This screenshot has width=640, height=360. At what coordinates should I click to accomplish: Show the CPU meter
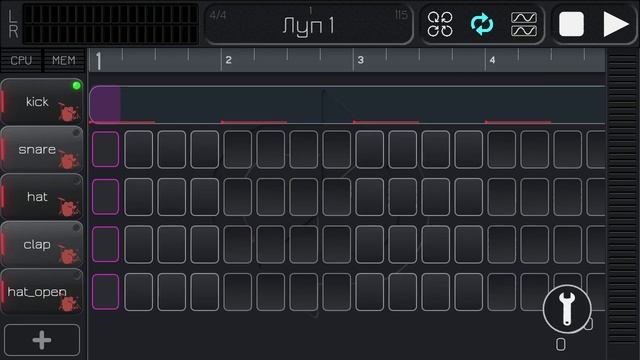point(21,60)
